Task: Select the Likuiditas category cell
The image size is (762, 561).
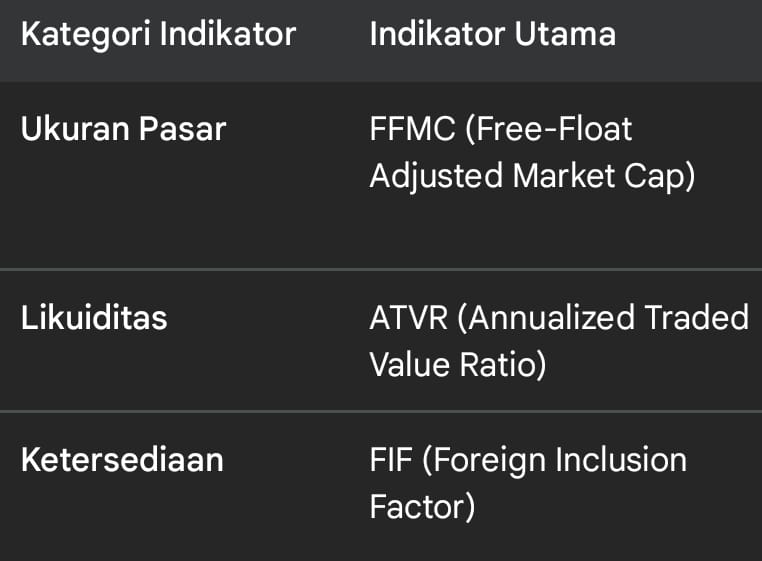Action: click(x=94, y=318)
